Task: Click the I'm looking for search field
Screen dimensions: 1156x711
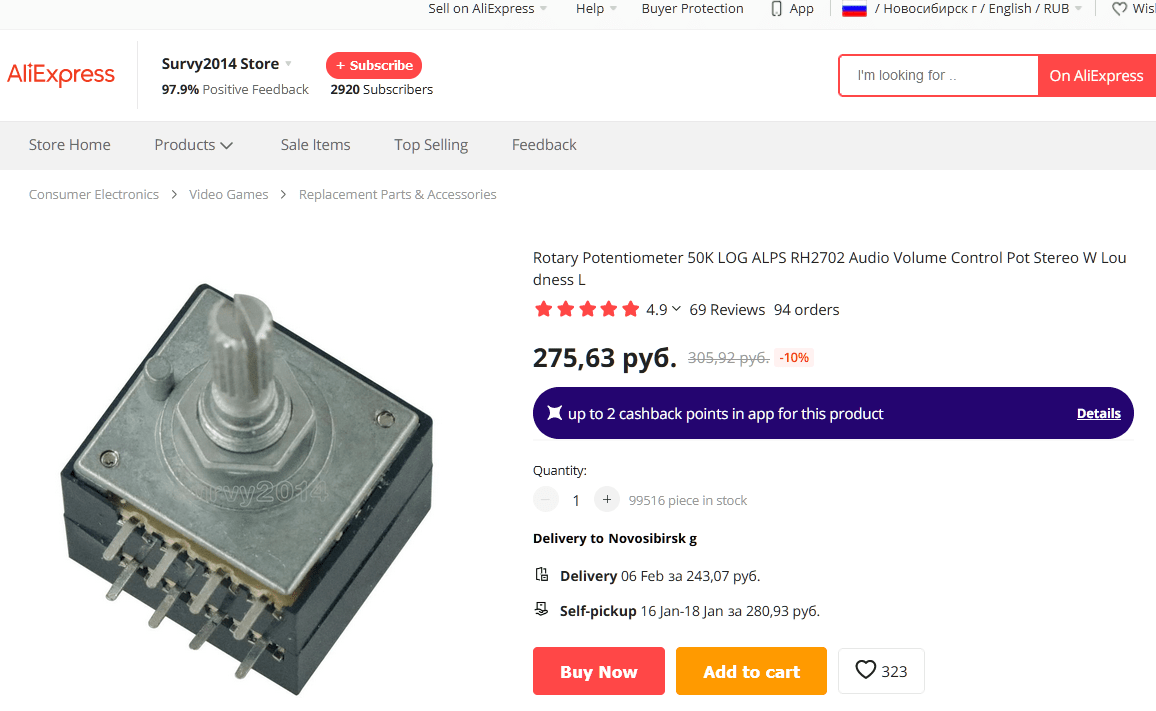Action: (938, 75)
